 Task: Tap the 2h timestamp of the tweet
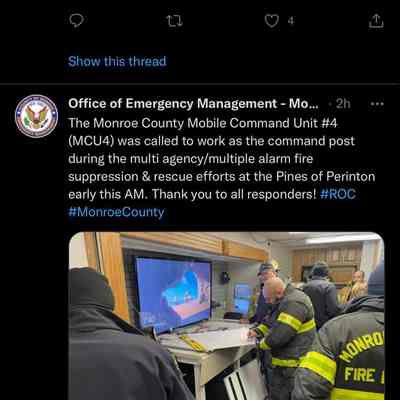tap(343, 104)
